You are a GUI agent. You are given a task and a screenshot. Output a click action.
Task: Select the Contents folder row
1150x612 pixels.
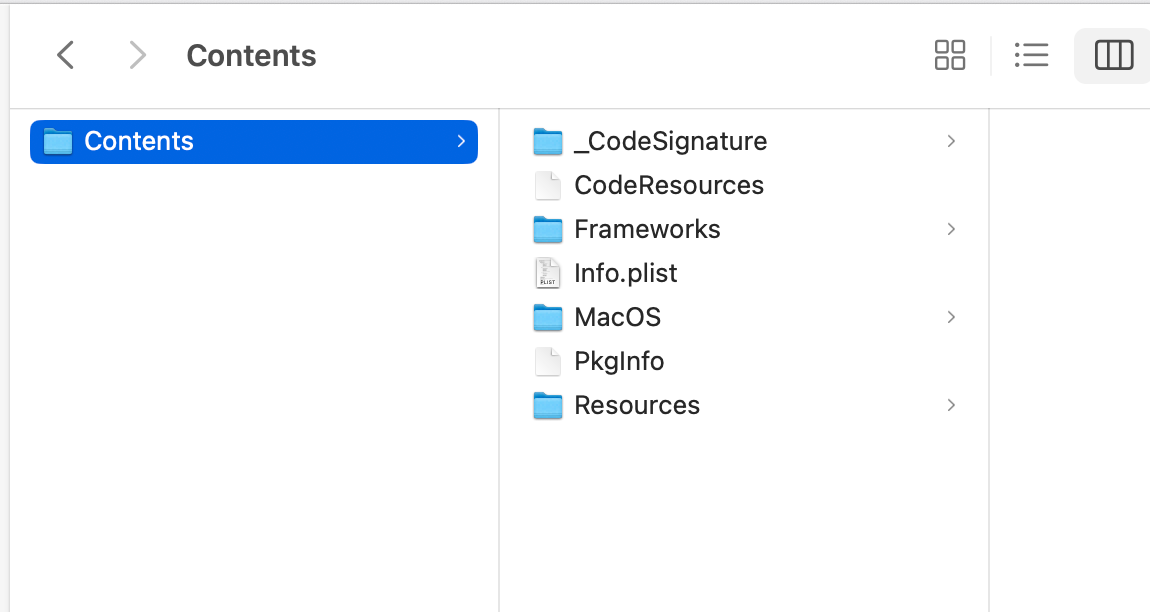[x=254, y=142]
